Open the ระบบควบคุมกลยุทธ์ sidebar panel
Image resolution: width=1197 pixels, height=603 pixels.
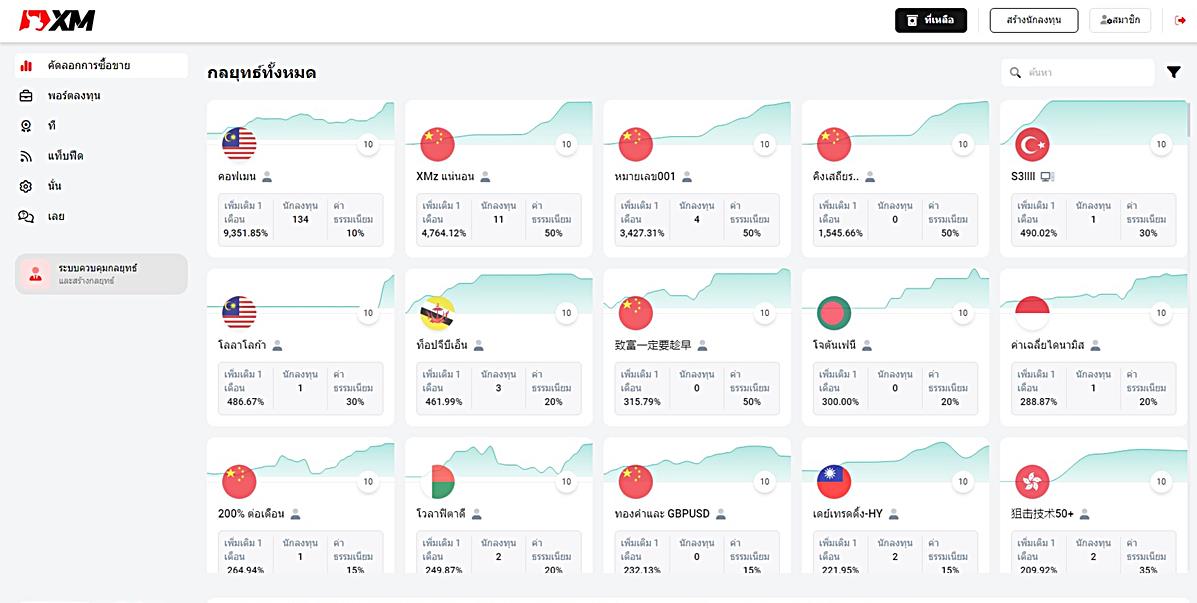point(101,274)
